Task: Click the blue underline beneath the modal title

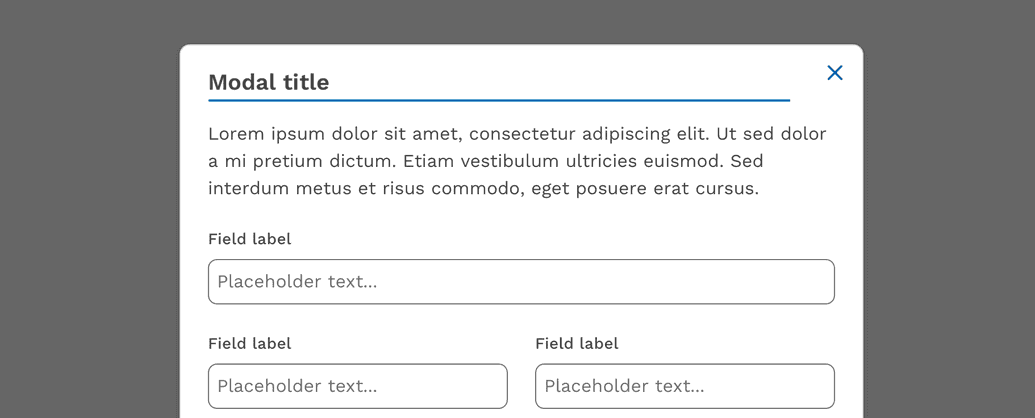Action: tap(498, 100)
